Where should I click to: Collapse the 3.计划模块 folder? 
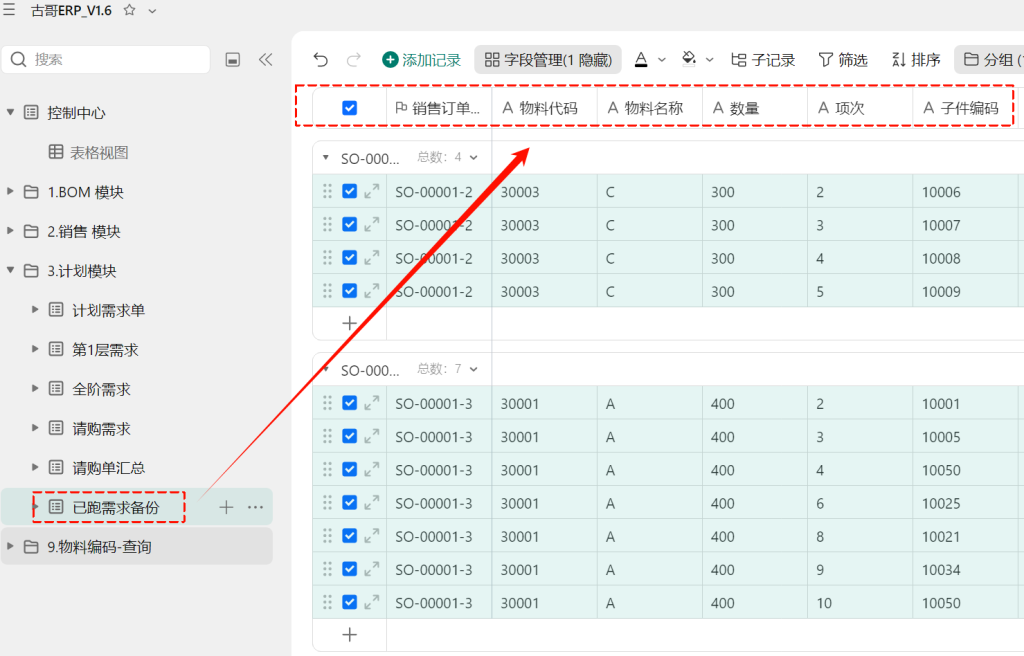click(10, 270)
